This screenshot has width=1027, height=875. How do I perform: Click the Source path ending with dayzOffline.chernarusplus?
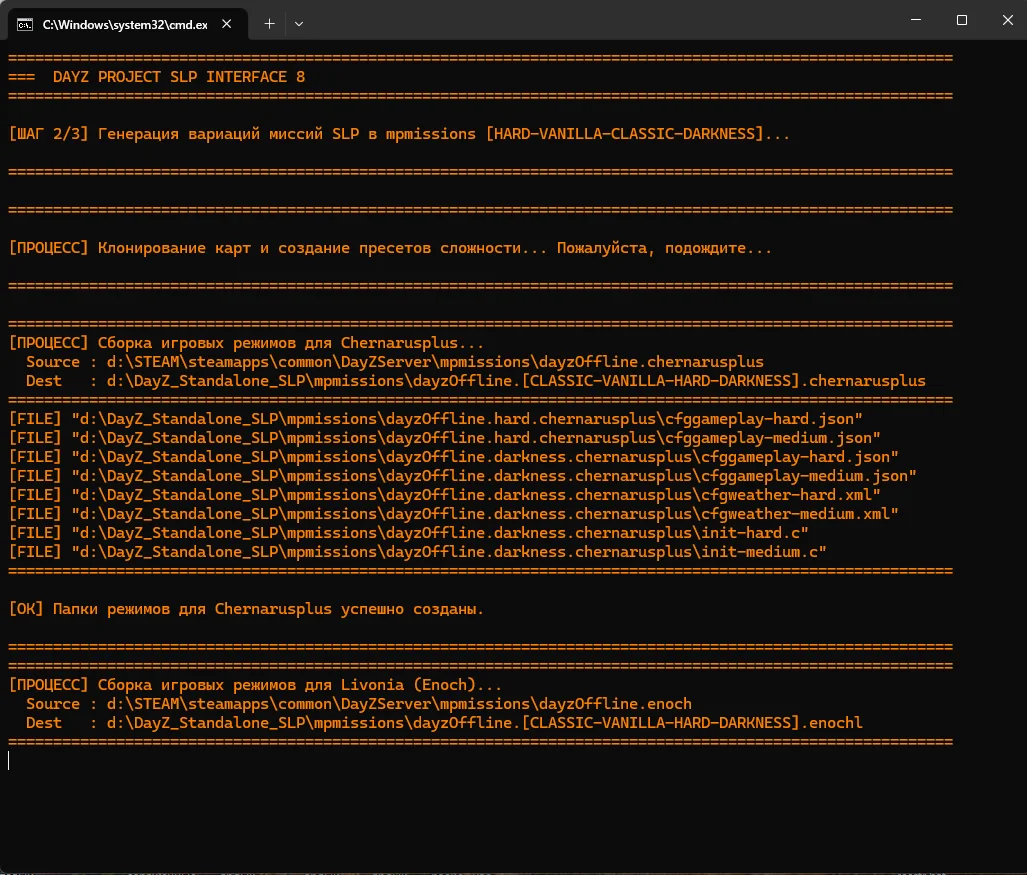click(x=435, y=362)
